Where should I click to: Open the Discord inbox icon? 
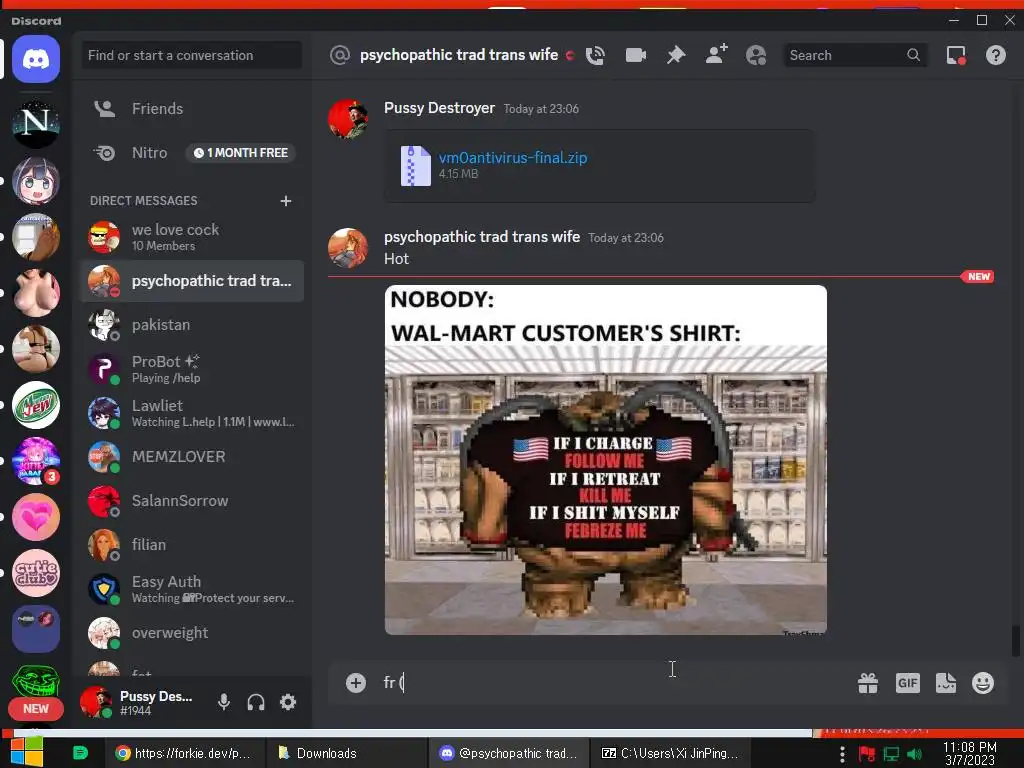point(956,56)
